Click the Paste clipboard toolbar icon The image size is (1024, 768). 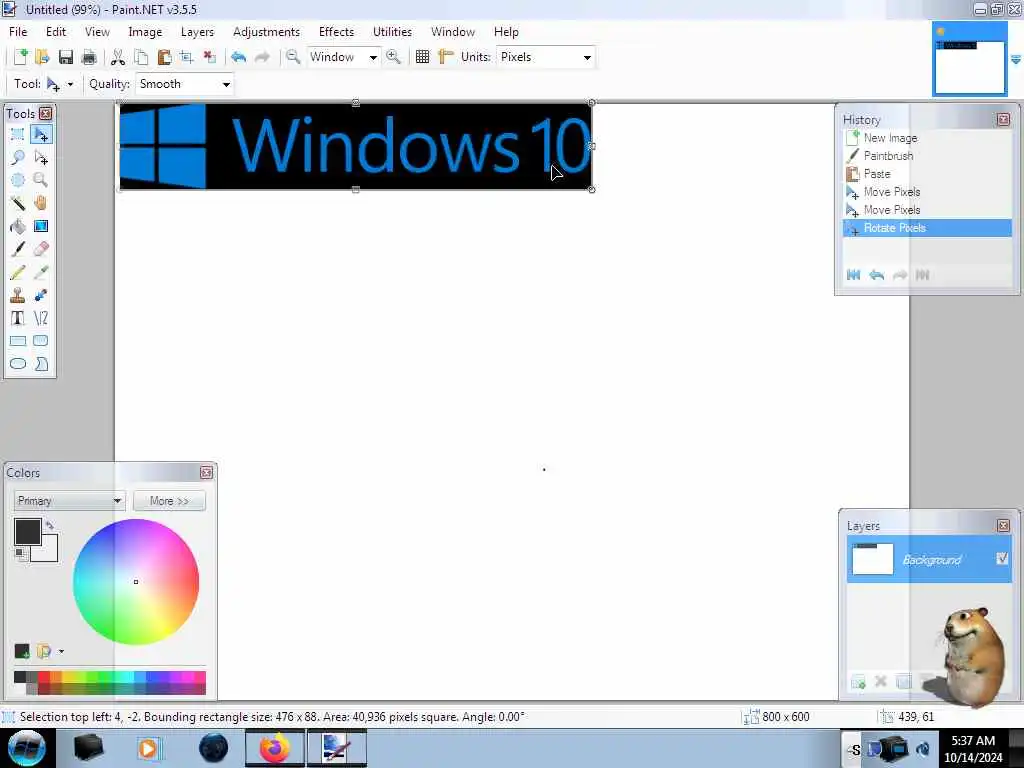click(164, 57)
